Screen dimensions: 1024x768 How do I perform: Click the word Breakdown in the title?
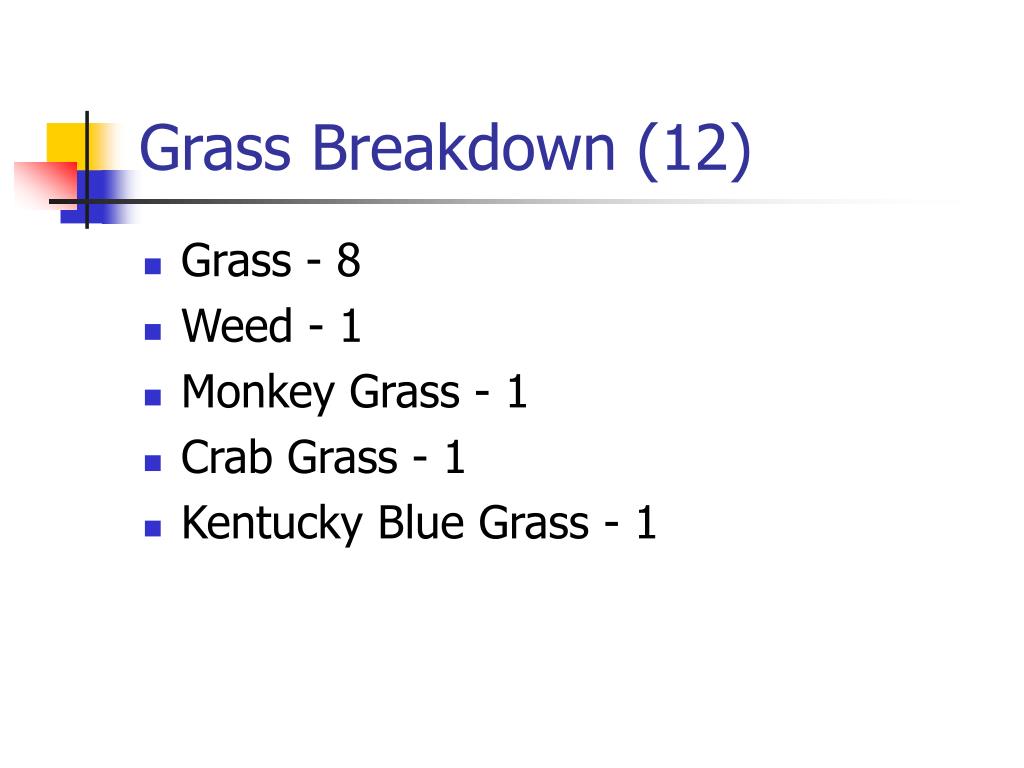[464, 148]
